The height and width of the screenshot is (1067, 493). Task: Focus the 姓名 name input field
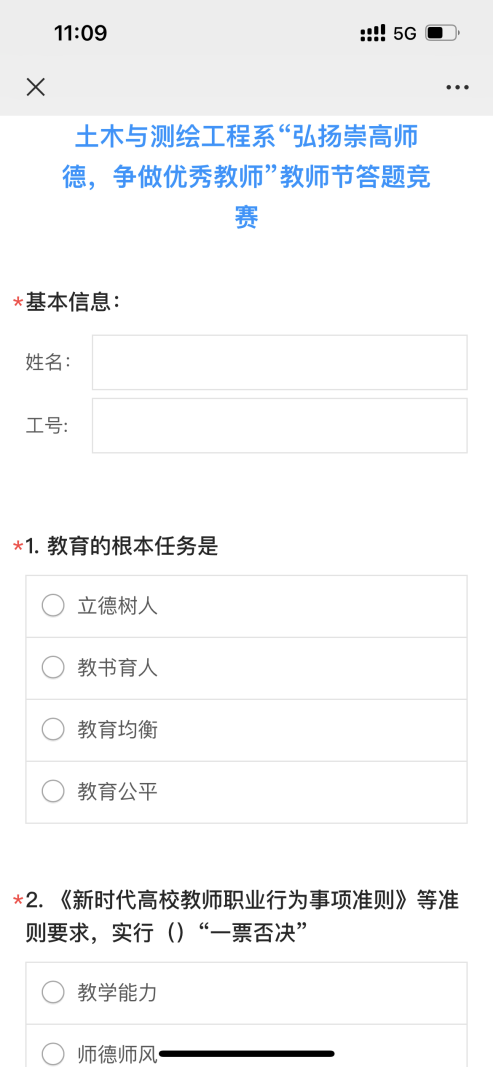click(x=280, y=362)
